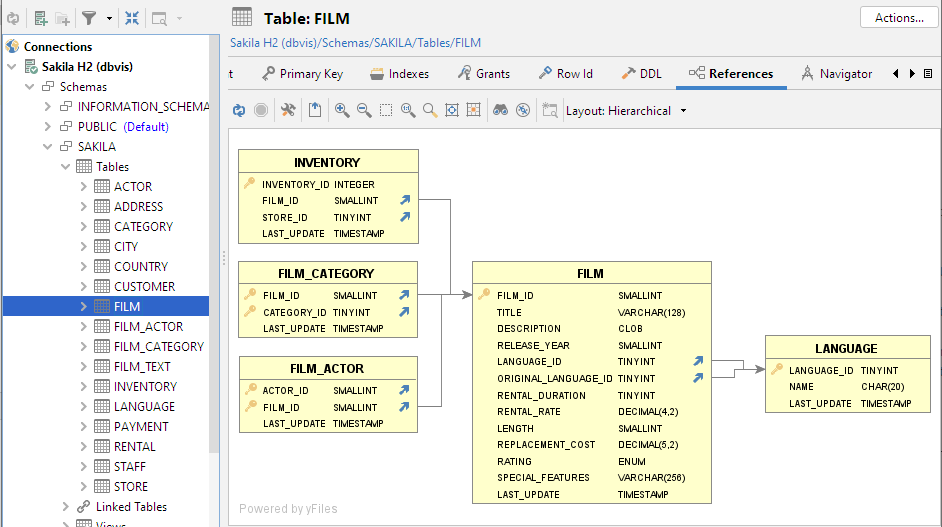Select the LANGUAGE table in the tree
Image resolution: width=942 pixels, height=527 pixels.
(x=144, y=407)
